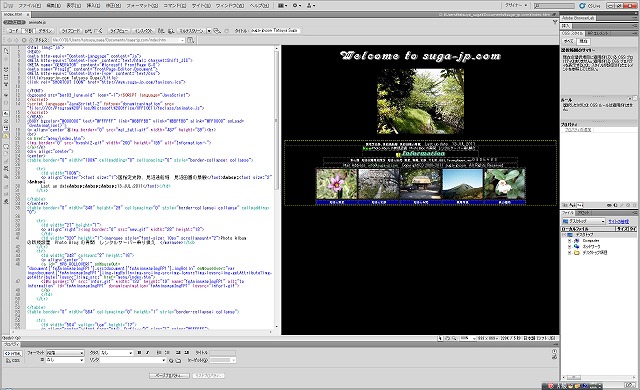Click the マルチスクリーン (Multiscreen) button
Image resolution: width=640 pixels, height=390 pixels.
191,31
